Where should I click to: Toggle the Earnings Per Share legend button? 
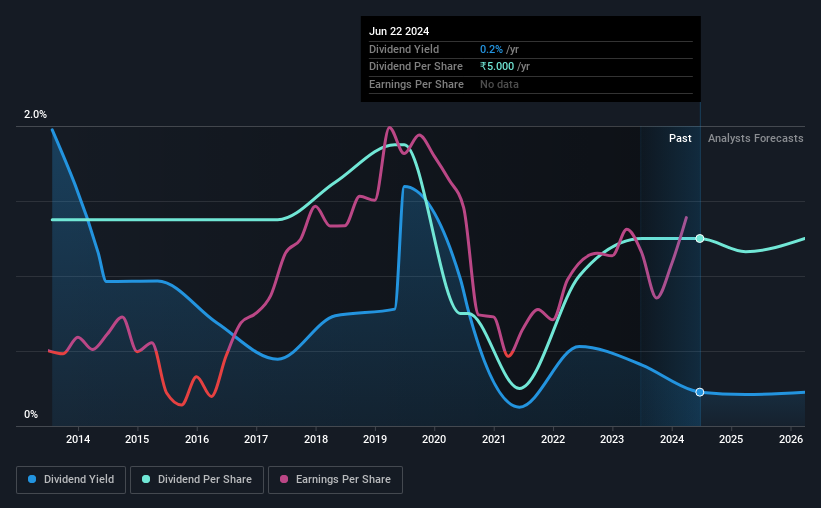coord(336,480)
